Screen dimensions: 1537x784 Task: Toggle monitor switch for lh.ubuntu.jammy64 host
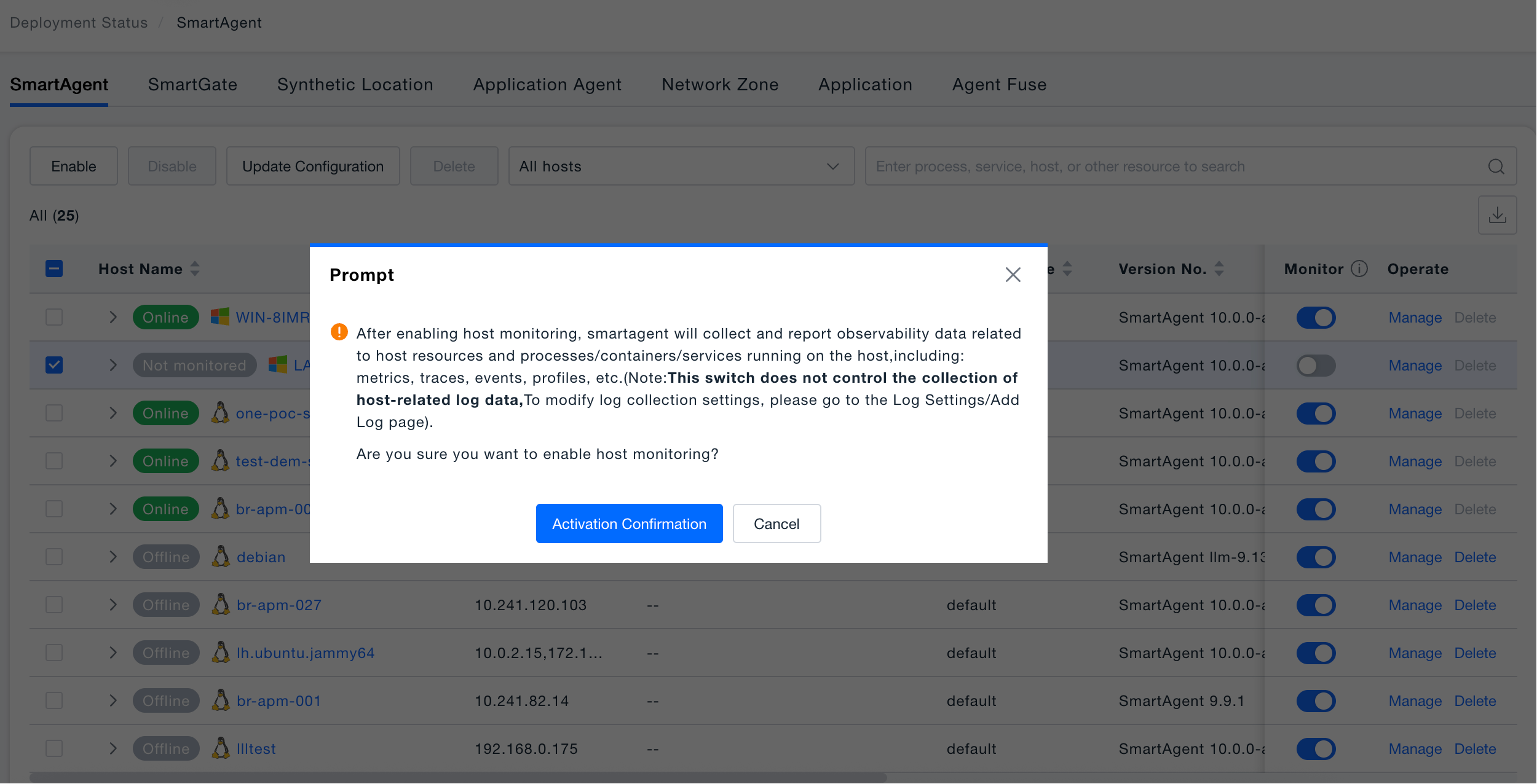[x=1316, y=653]
